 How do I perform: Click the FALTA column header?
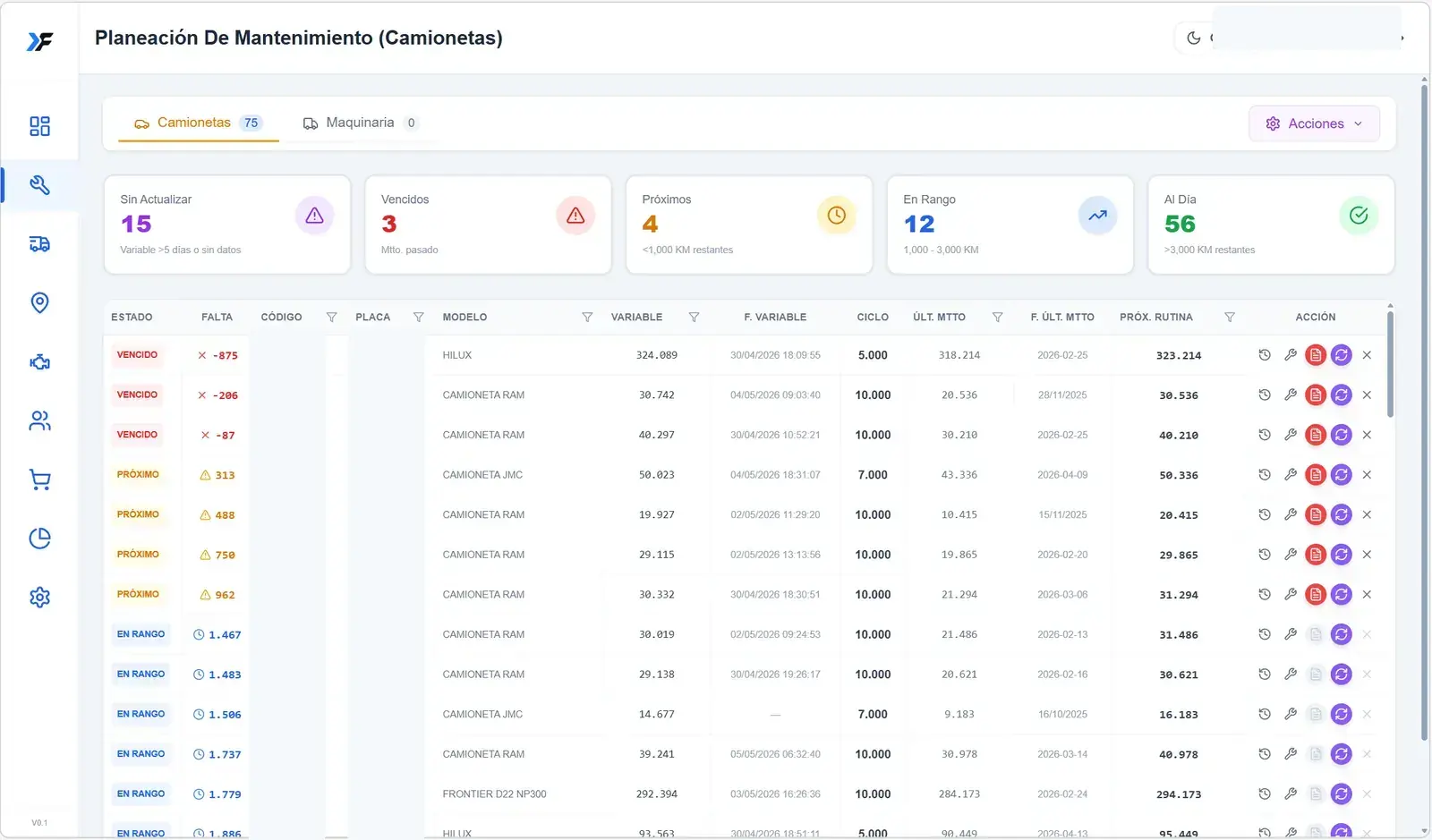click(217, 318)
